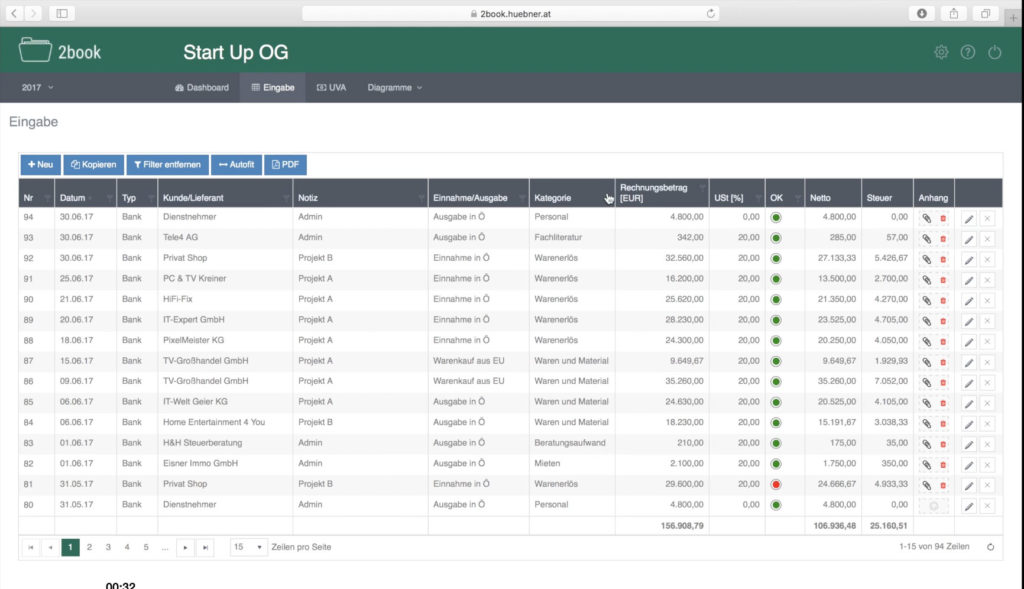
Task: Go to page 4
Action: coord(127,547)
